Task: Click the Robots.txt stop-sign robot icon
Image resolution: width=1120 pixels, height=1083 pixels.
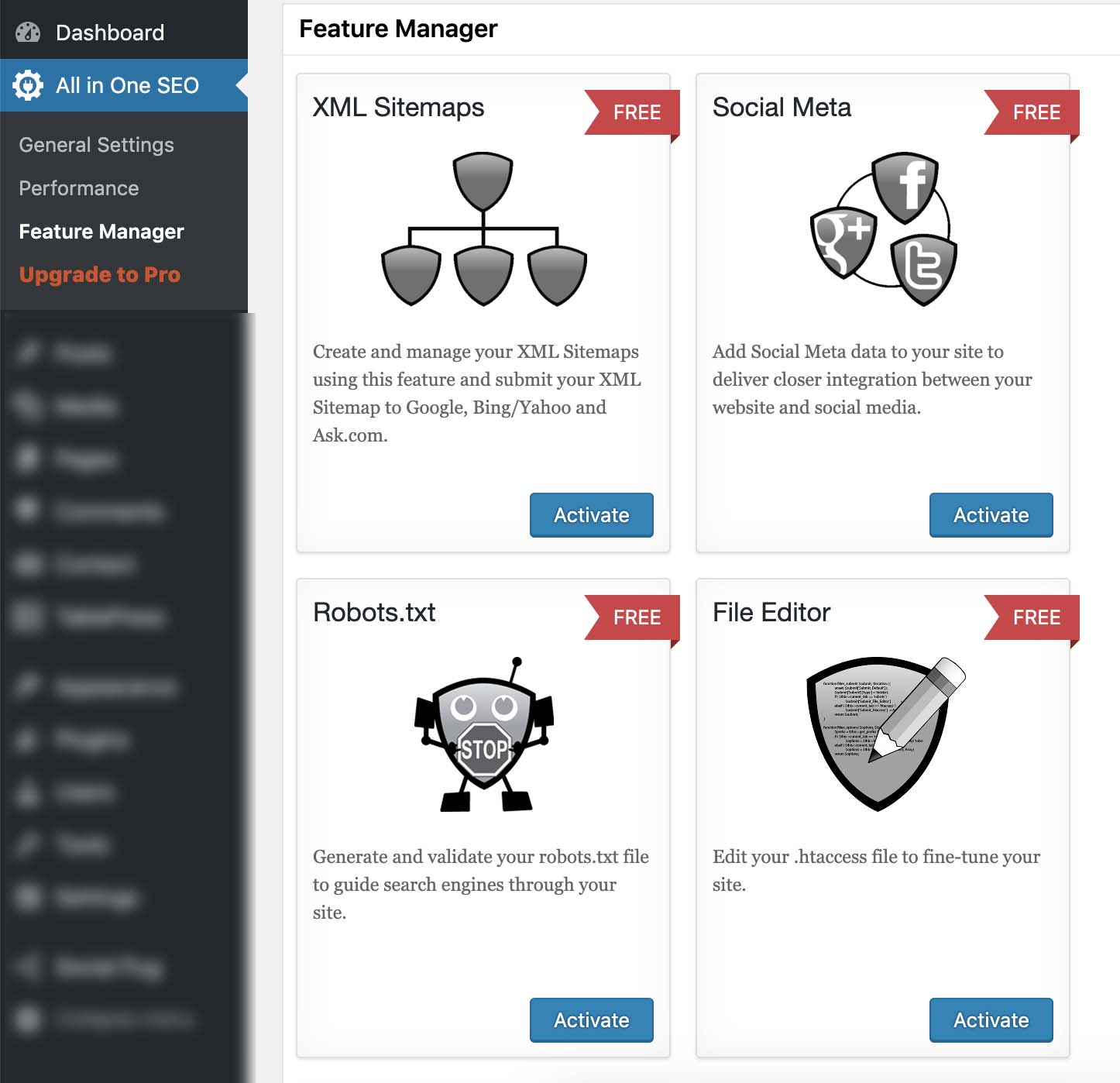Action: pos(484,734)
